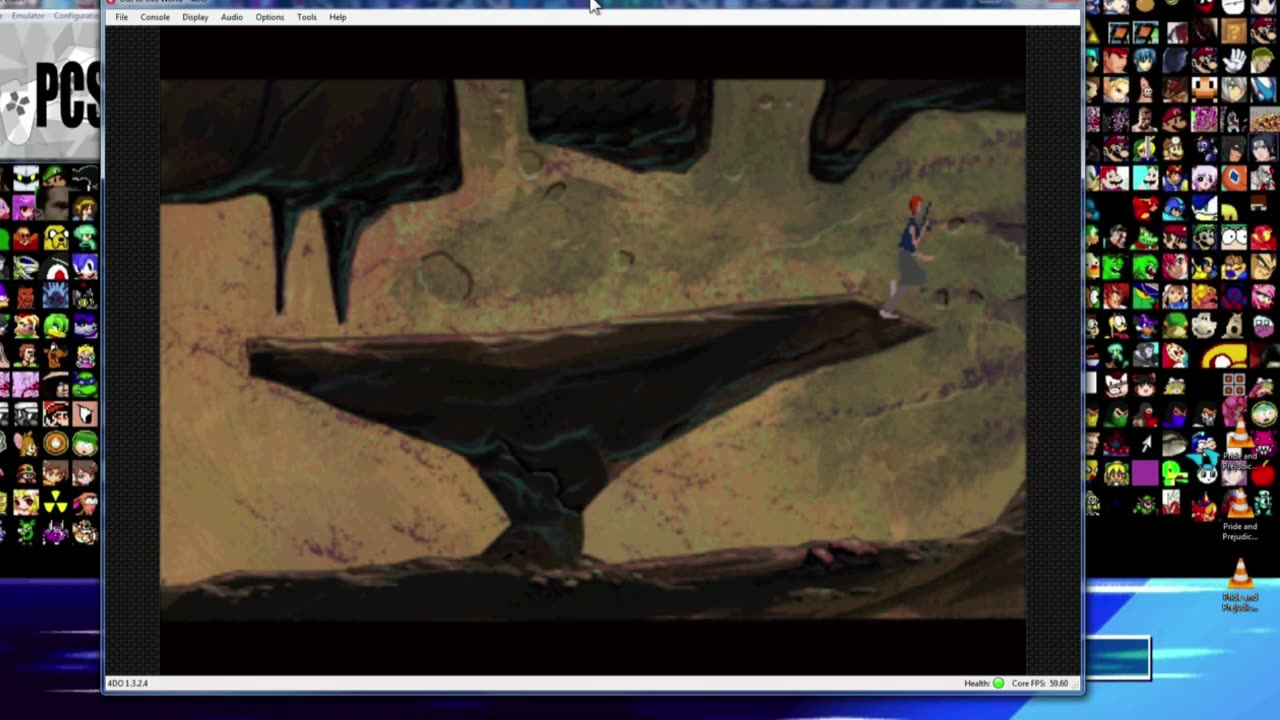1280x720 pixels.
Task: Select the orange grid desktop icon
Action: (x=1234, y=384)
